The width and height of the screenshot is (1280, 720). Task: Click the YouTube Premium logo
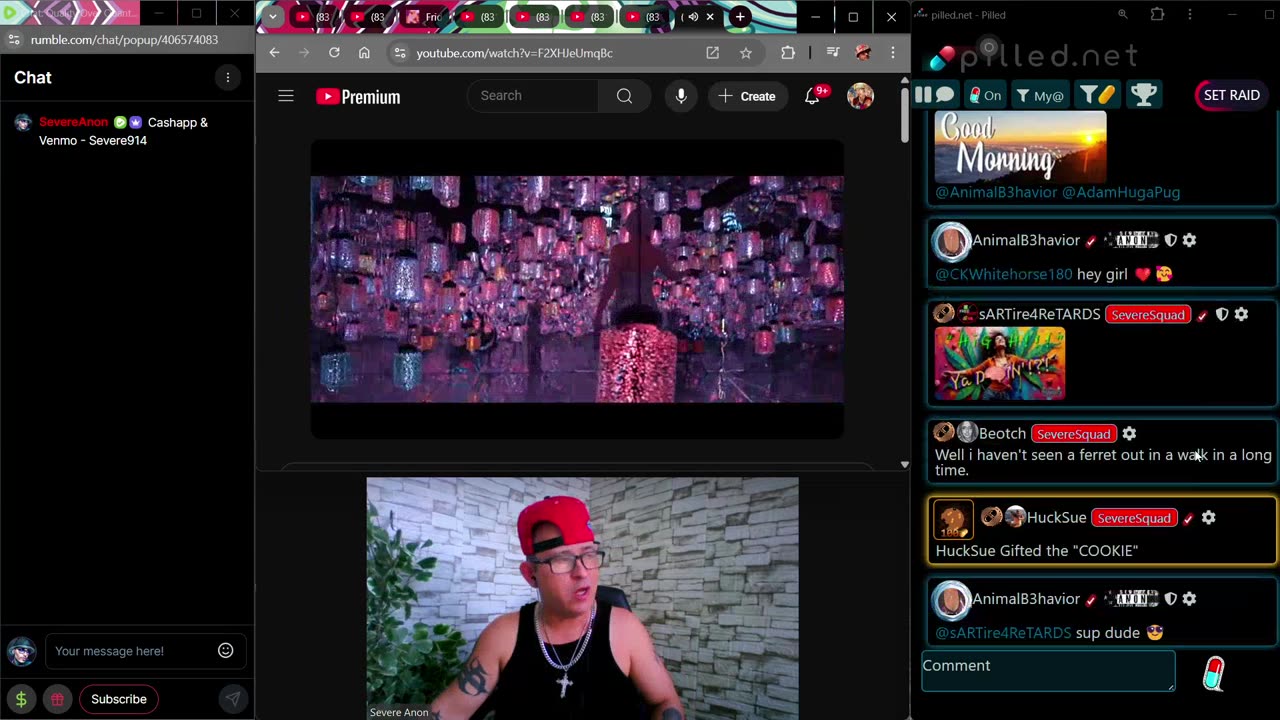[x=358, y=96]
